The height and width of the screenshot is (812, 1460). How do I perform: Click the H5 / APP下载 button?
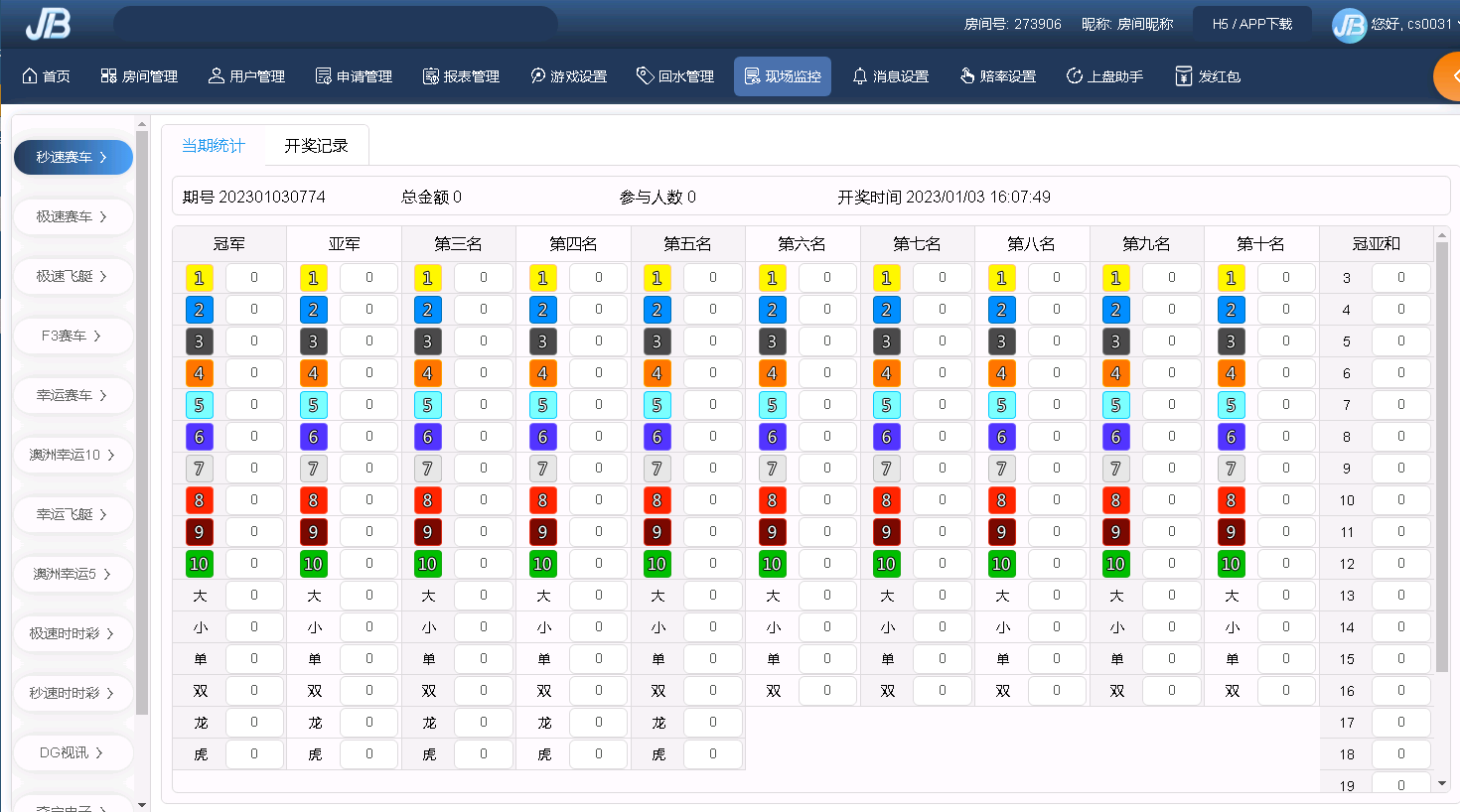[x=1251, y=24]
